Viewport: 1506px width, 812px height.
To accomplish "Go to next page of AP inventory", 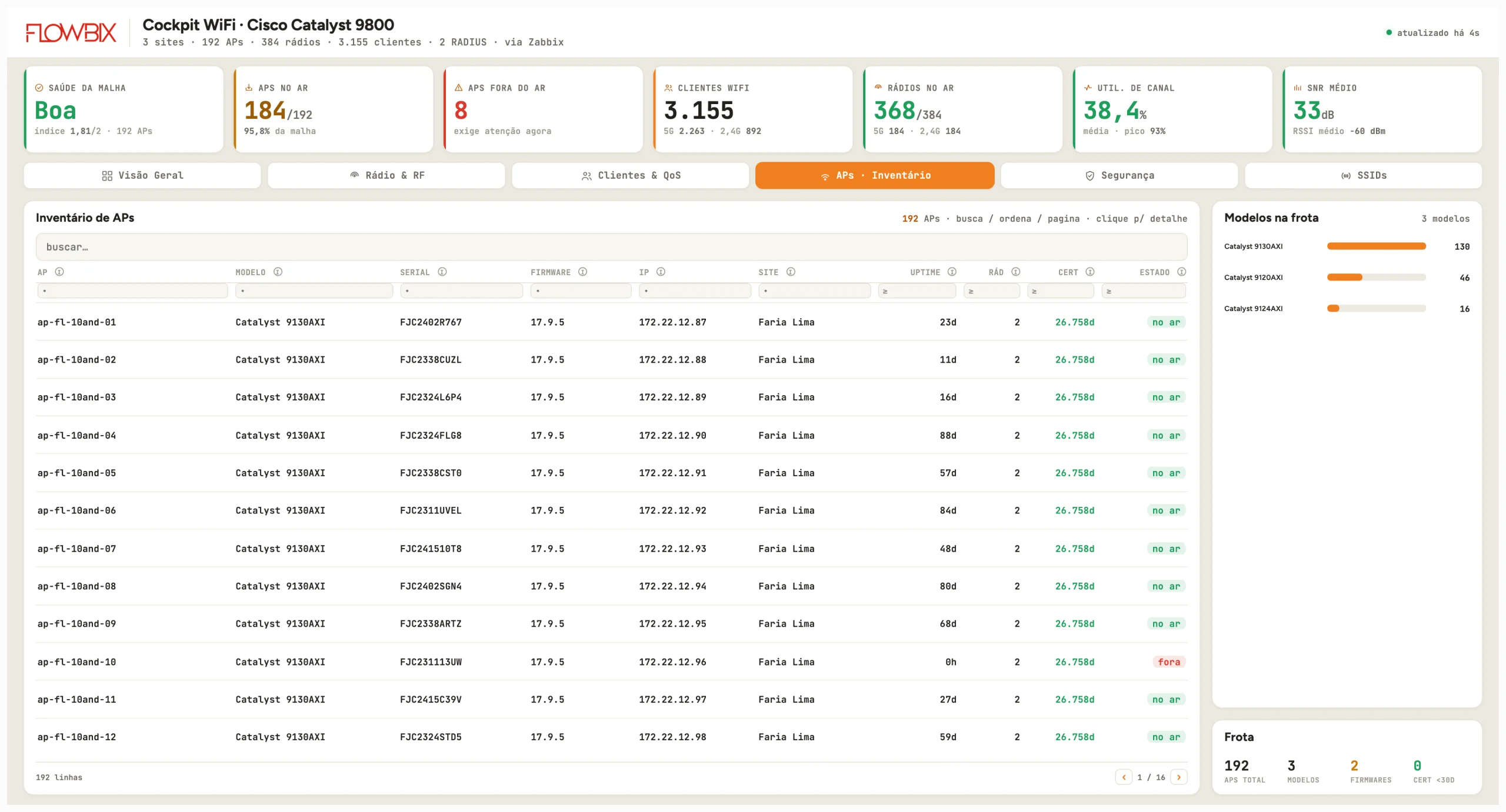I will coord(1178,777).
